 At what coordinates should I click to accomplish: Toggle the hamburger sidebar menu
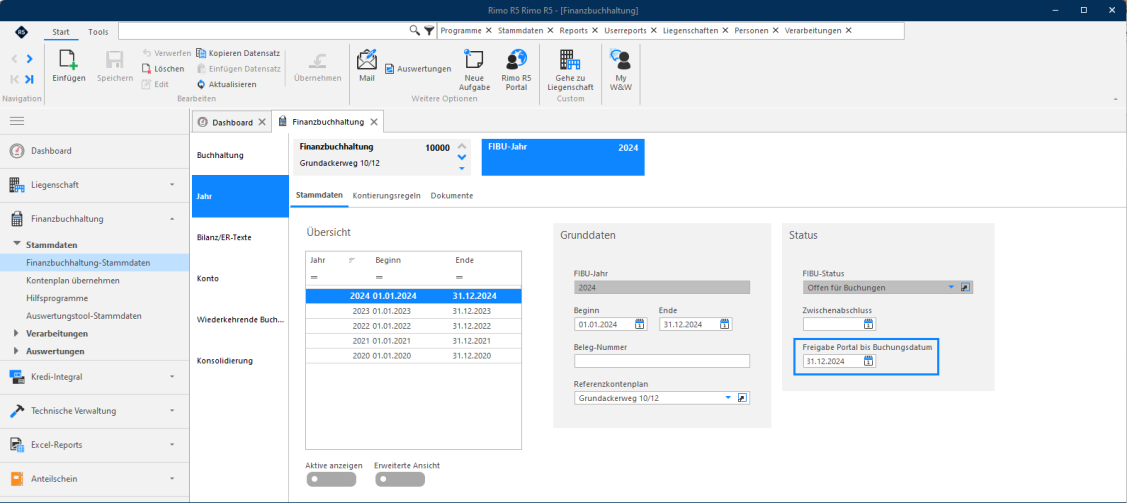tap(17, 121)
